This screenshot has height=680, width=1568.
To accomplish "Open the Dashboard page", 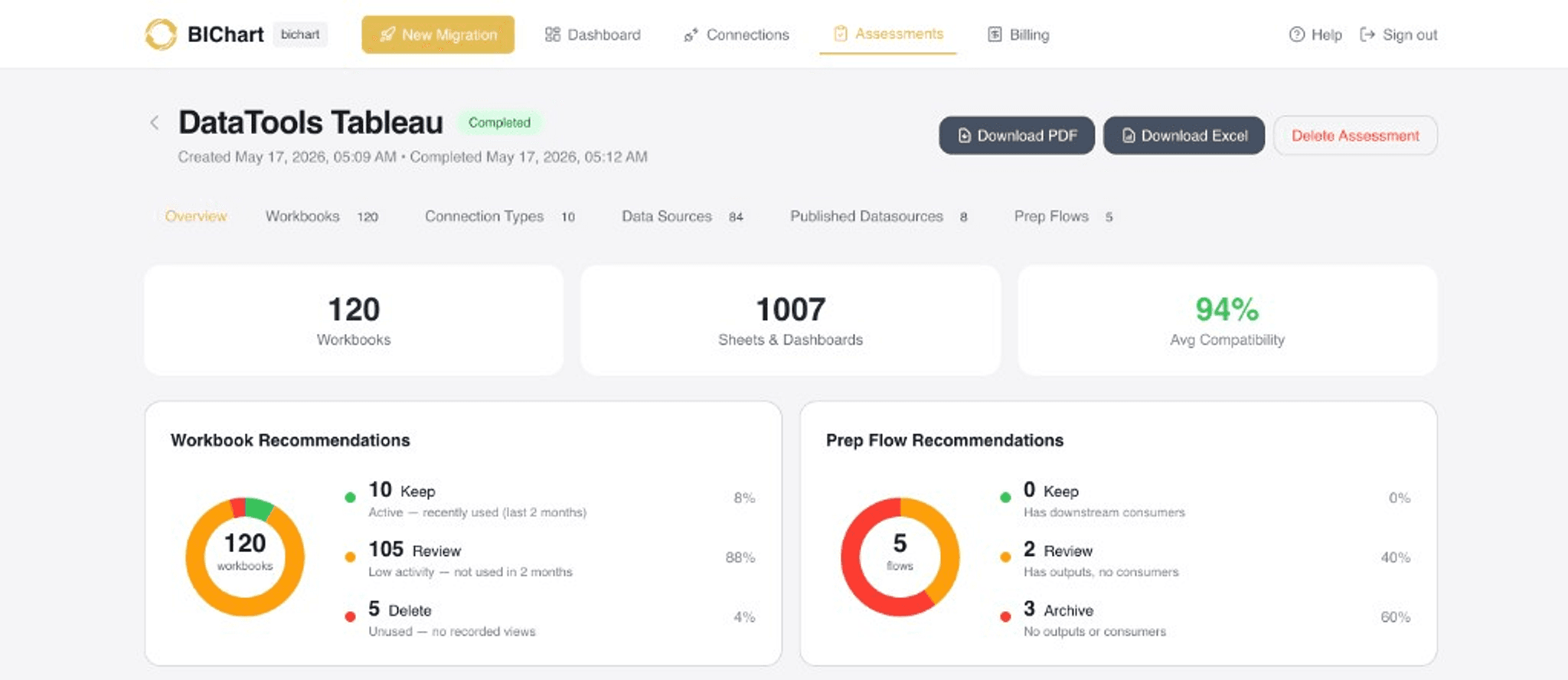I will tap(593, 34).
